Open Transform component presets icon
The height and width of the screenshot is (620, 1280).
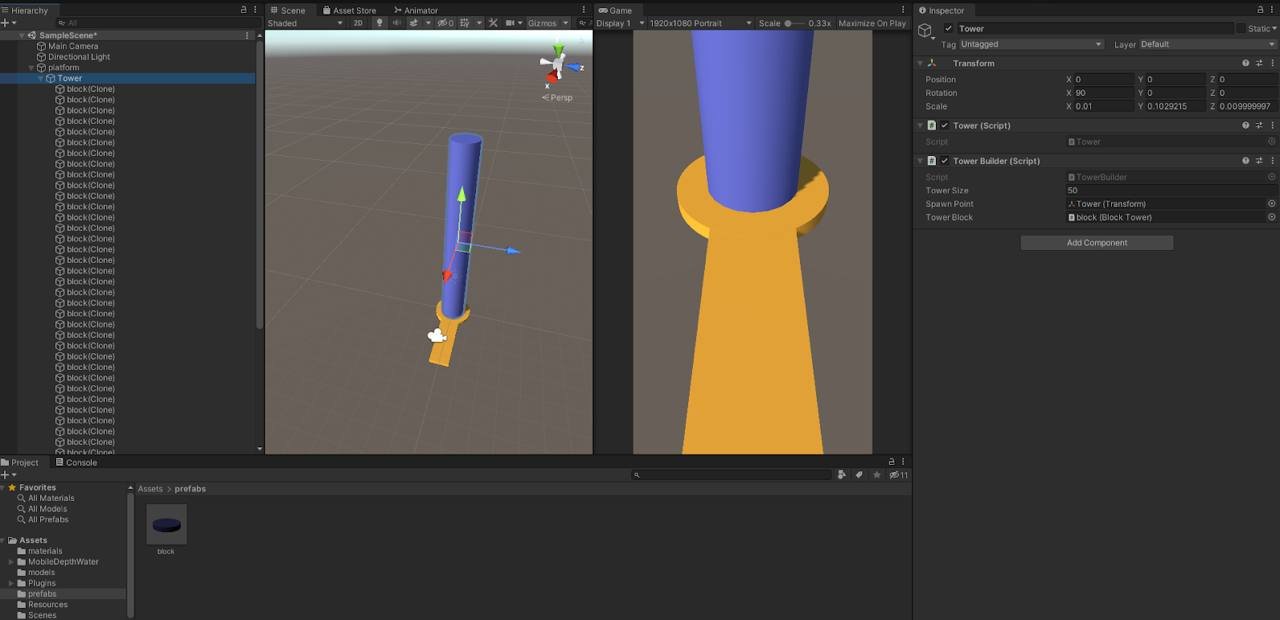tap(1259, 63)
